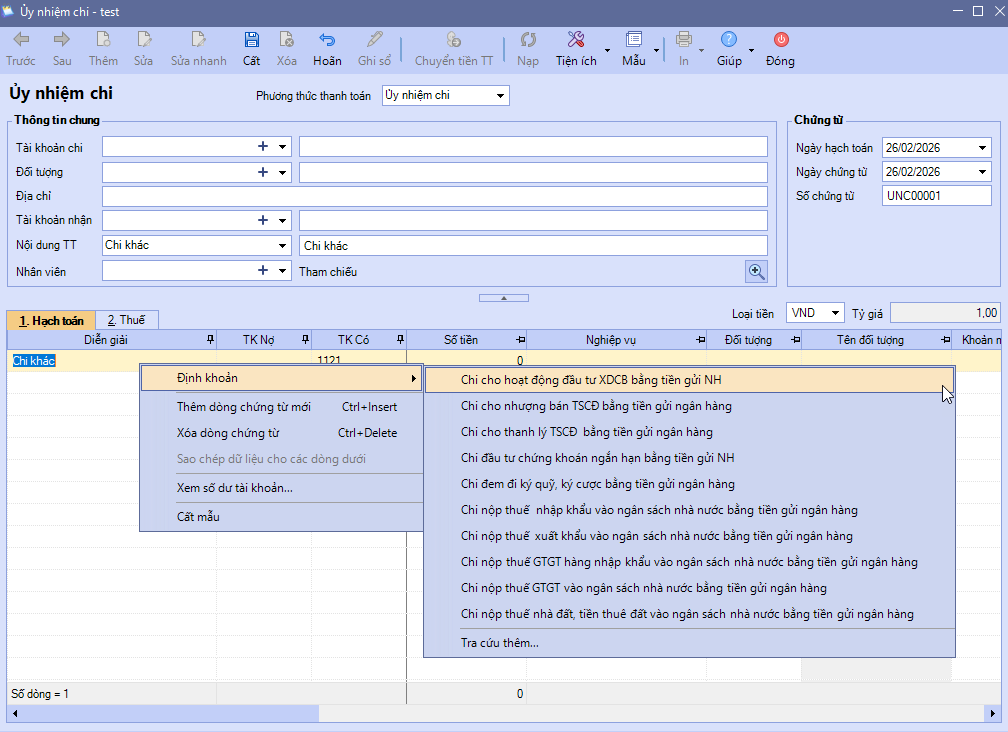Image resolution: width=1008 pixels, height=732 pixels.
Task: Select Thêm dòng chứng từ mới
Action: (243, 407)
